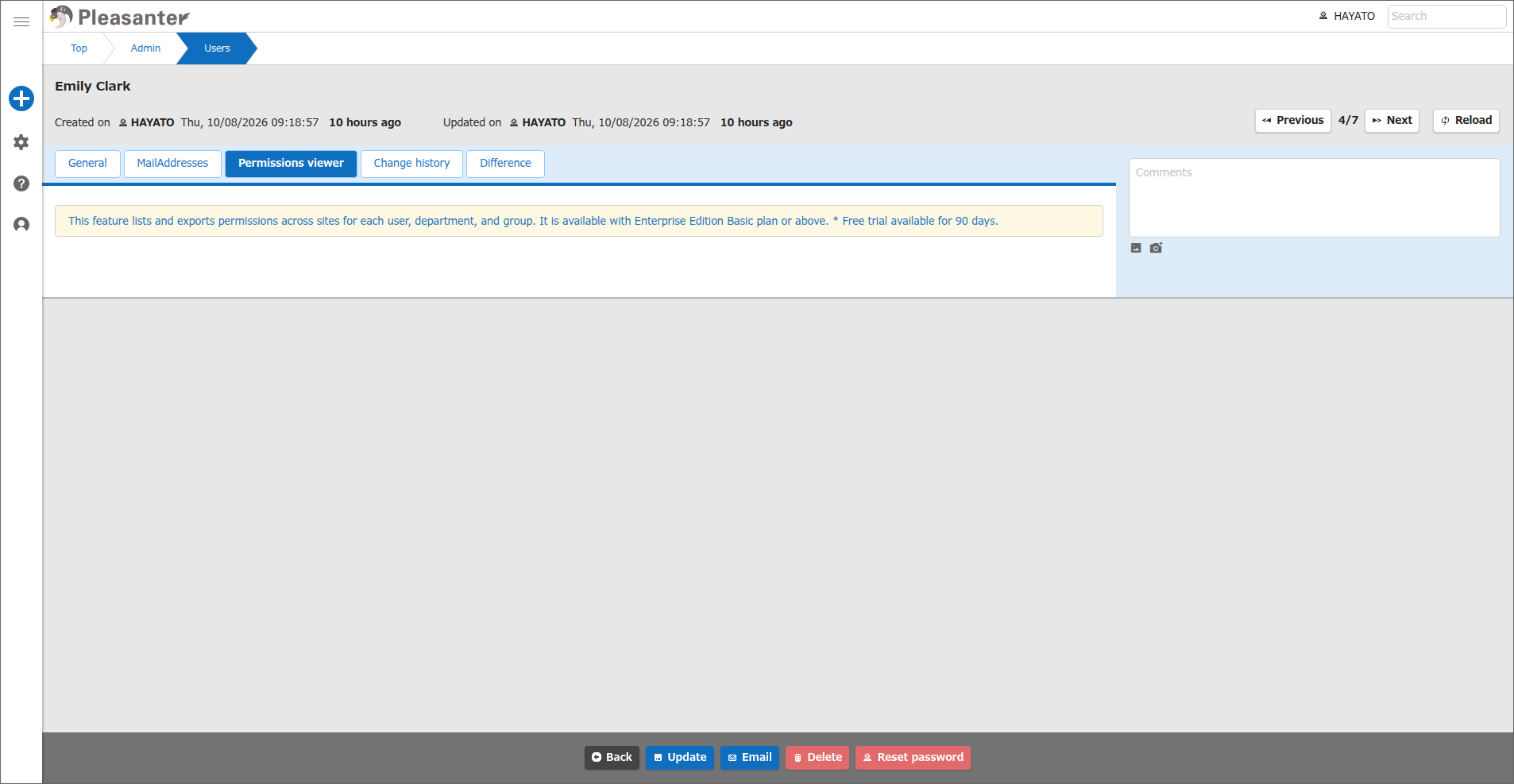
Task: Click the Back button
Action: pos(612,758)
